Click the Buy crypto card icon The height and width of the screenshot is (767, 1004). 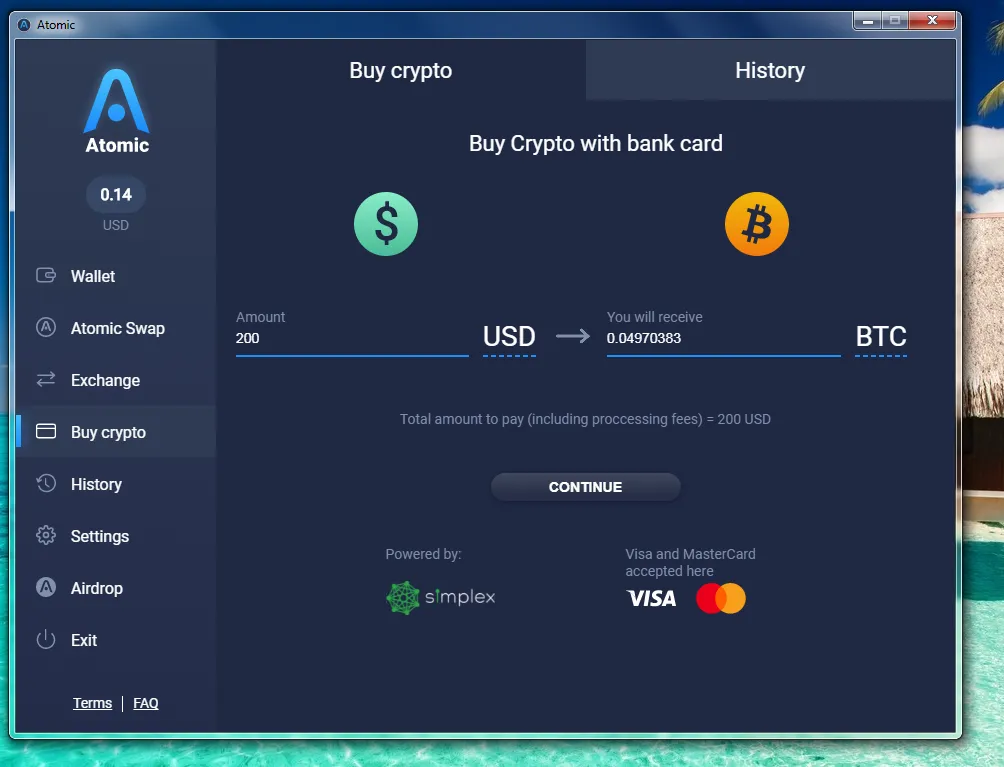45,431
